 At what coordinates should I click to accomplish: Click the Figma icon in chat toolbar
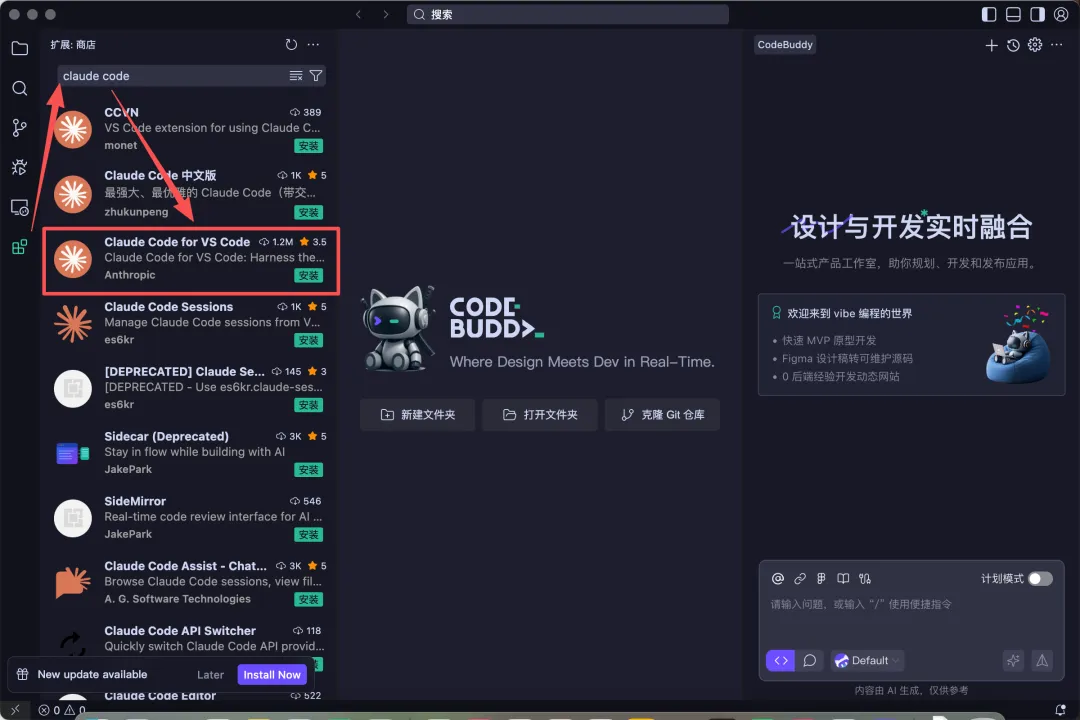(821, 579)
